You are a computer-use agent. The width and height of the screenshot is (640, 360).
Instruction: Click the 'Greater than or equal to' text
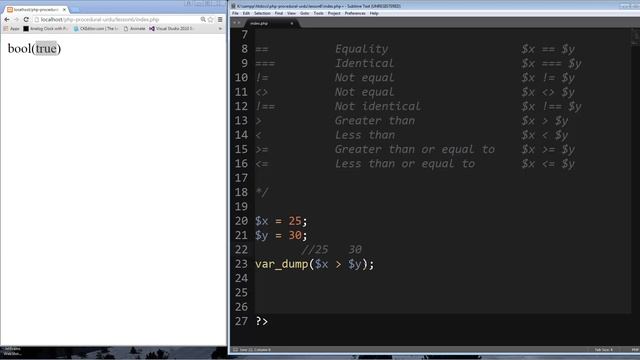(415, 149)
